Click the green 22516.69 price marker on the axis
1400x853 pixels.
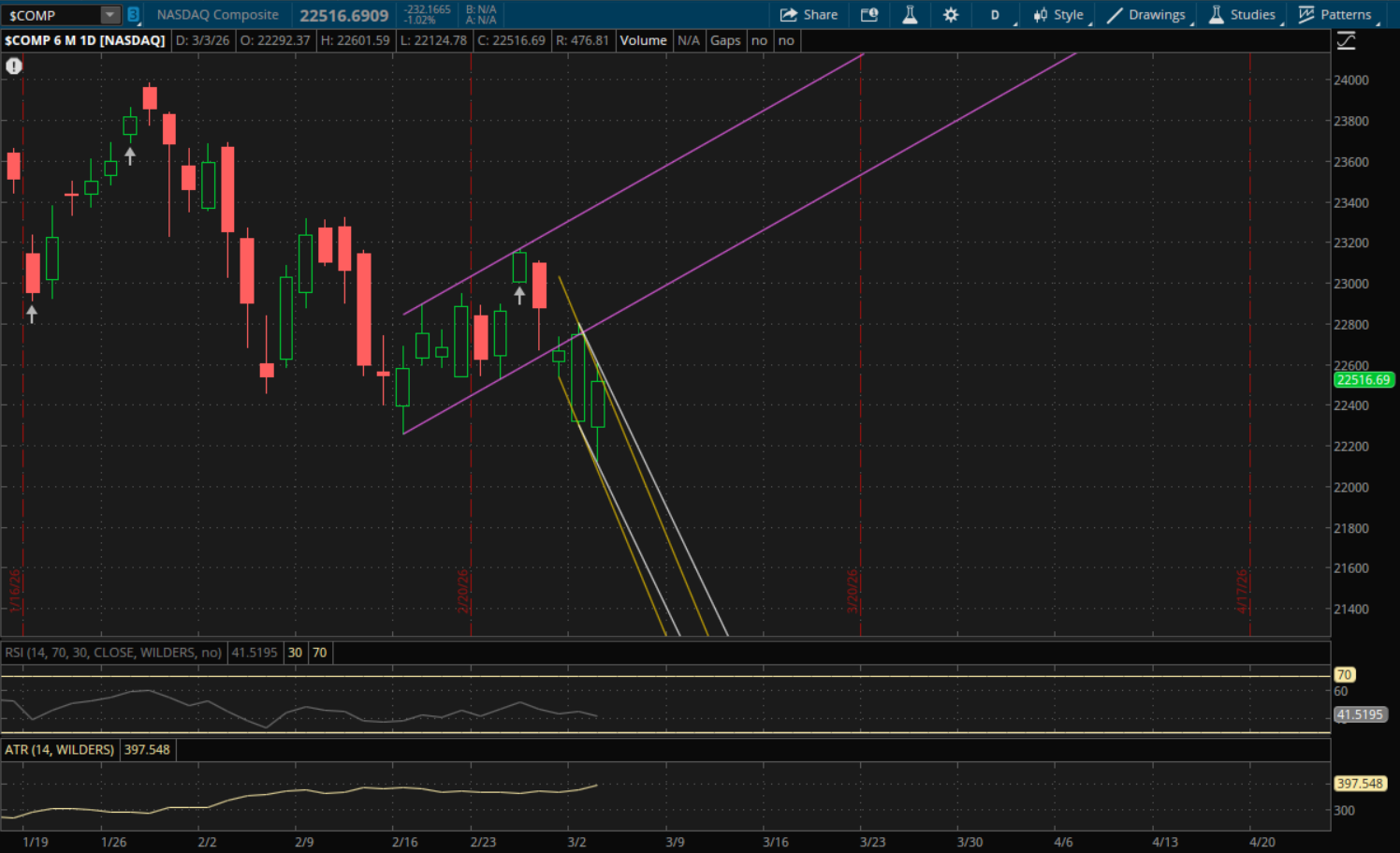[x=1363, y=380]
